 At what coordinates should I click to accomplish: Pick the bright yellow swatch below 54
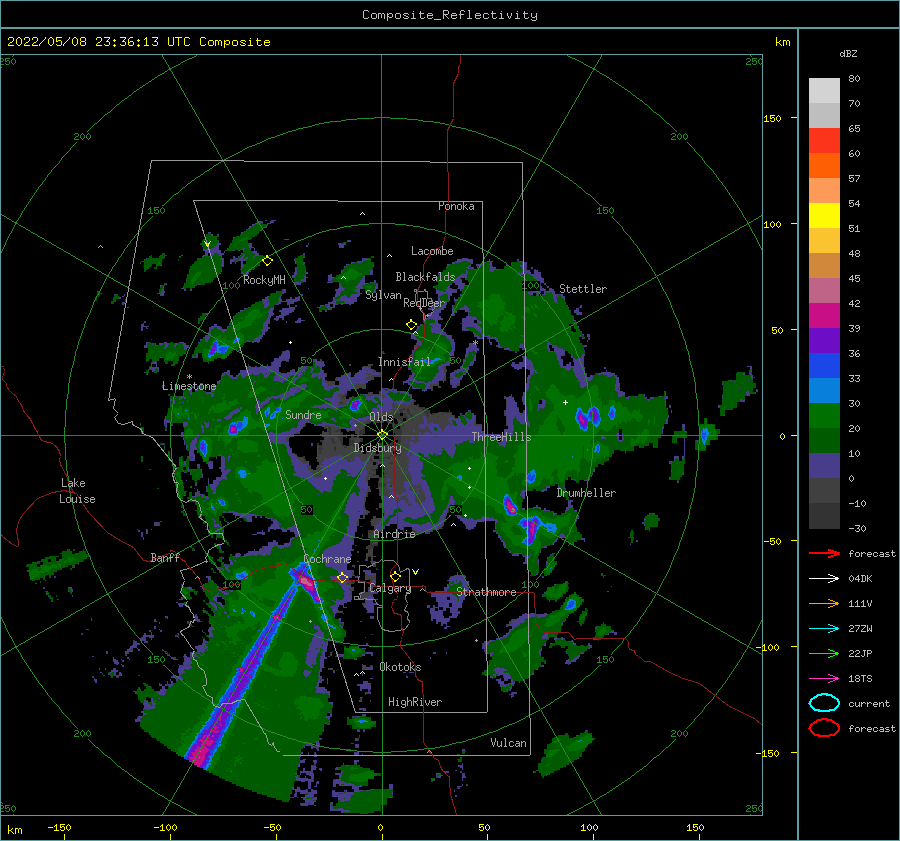point(824,215)
